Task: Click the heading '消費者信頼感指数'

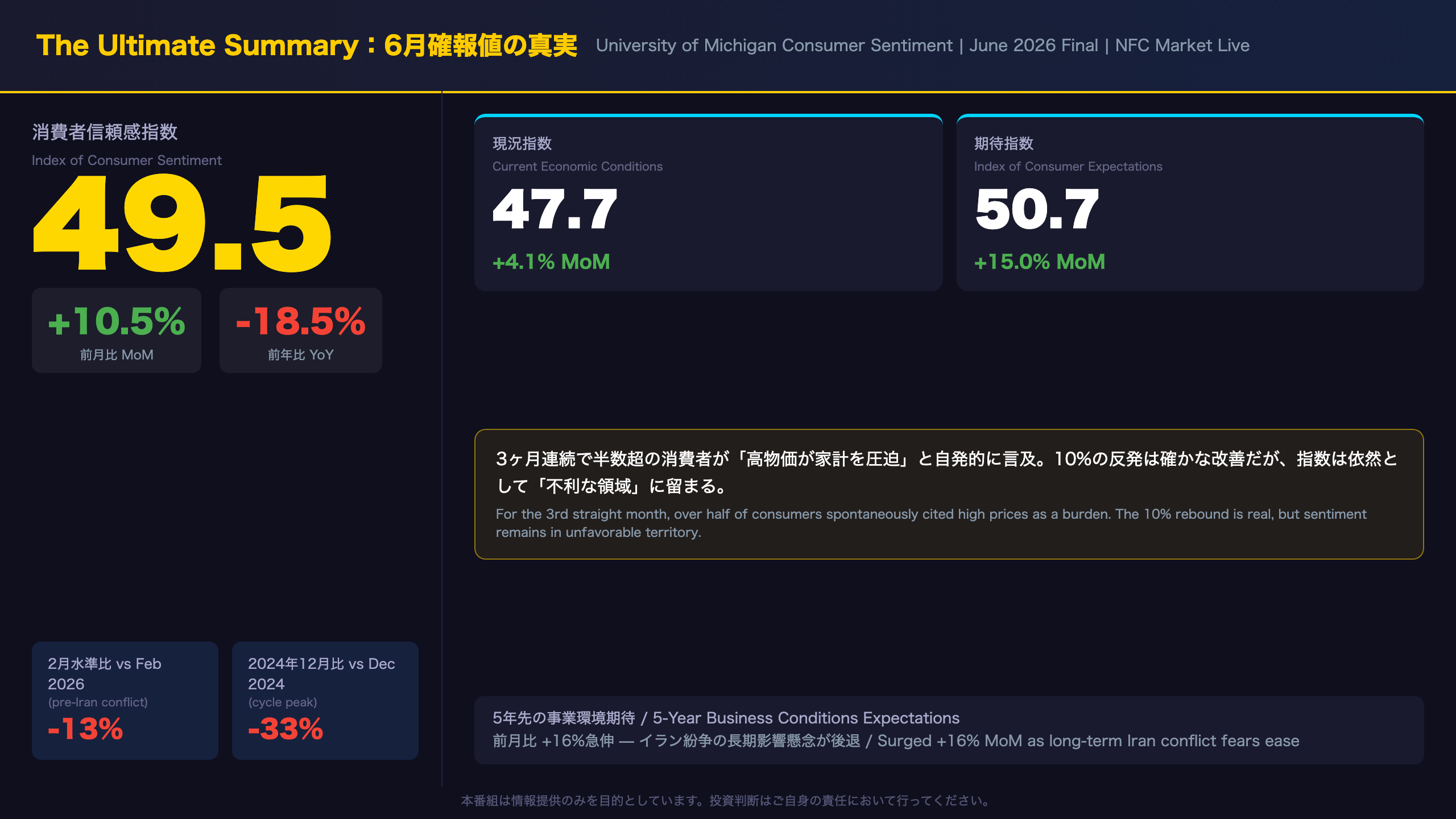Action: pyautogui.click(x=105, y=132)
